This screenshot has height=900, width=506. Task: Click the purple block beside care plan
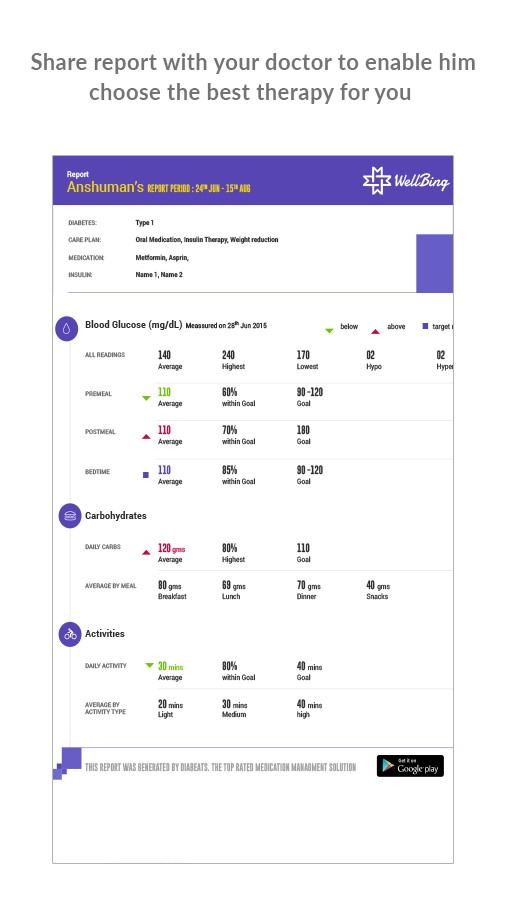[x=434, y=263]
